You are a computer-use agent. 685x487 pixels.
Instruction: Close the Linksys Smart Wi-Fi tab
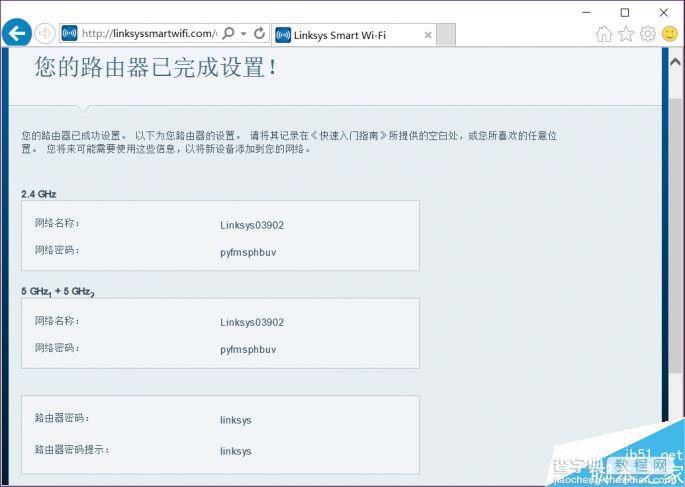pyautogui.click(x=428, y=35)
